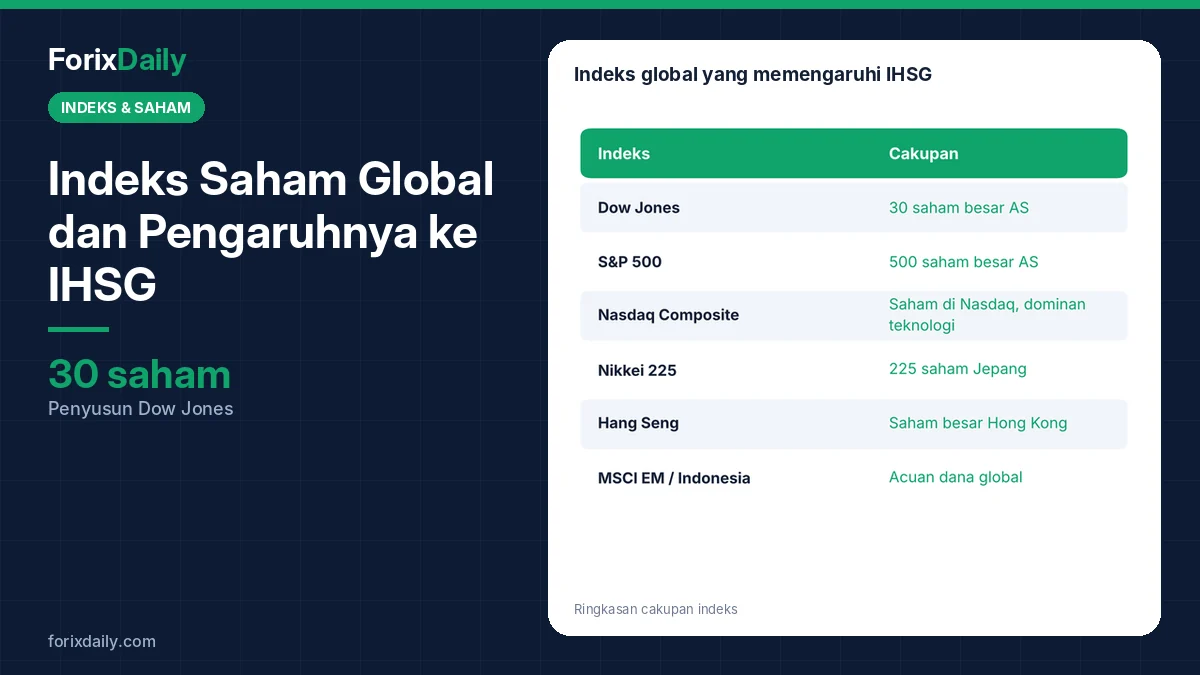
Task: Click the 'Saham di Nasdaq, dominan teknologi' cell
Action: [x=987, y=315]
